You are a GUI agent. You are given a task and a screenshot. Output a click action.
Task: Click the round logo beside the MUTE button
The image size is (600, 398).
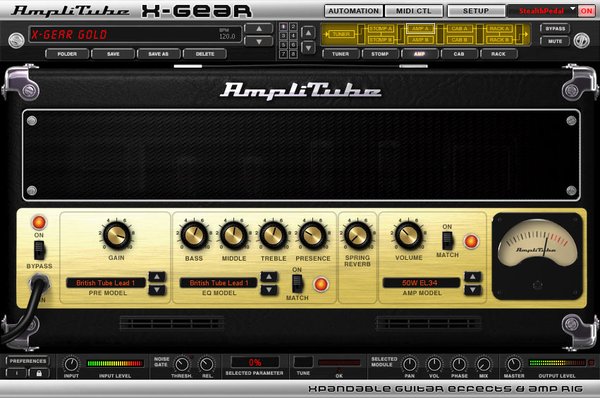click(x=581, y=41)
